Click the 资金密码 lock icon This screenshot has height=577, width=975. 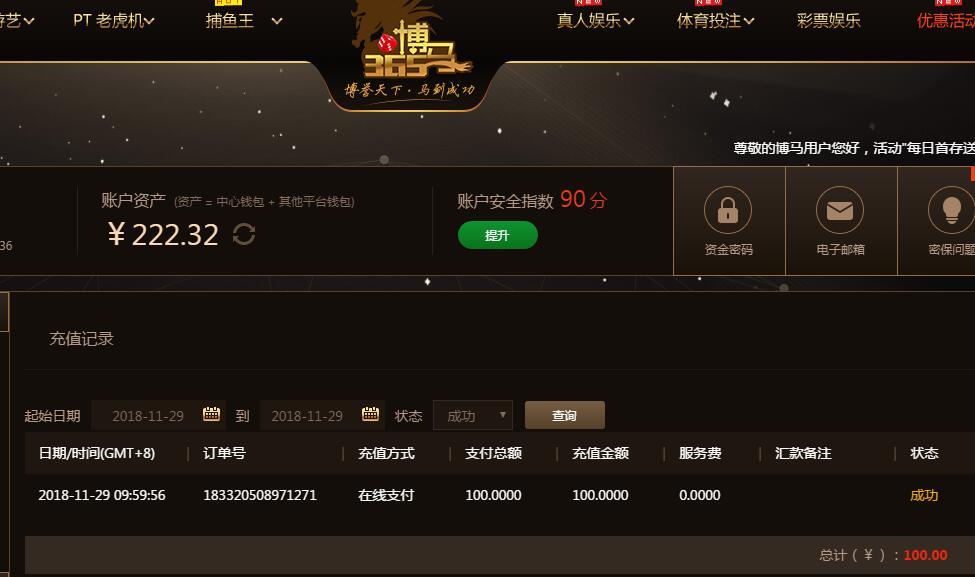pyautogui.click(x=728, y=210)
